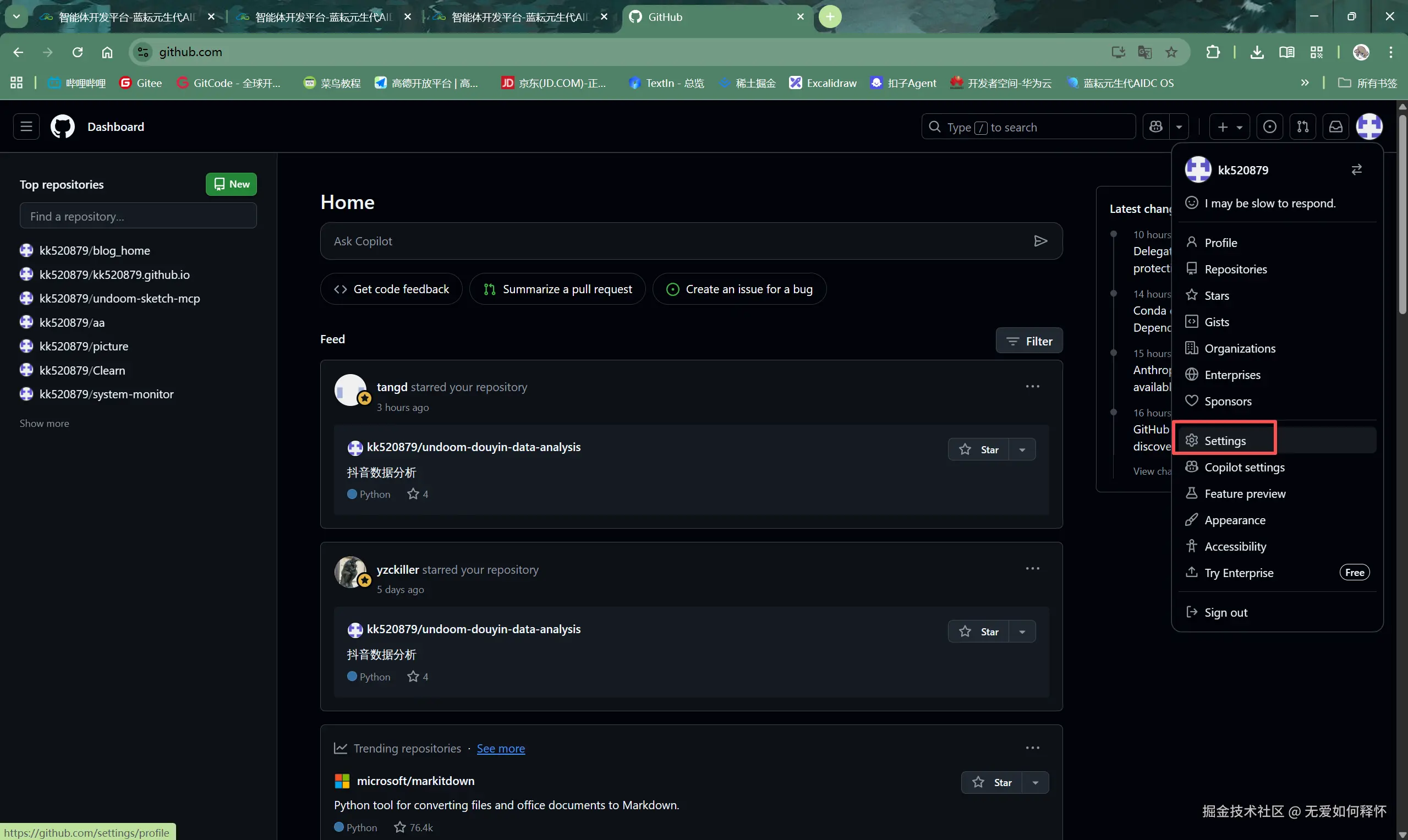
Task: Open the Issues icon in header
Action: click(x=1270, y=127)
